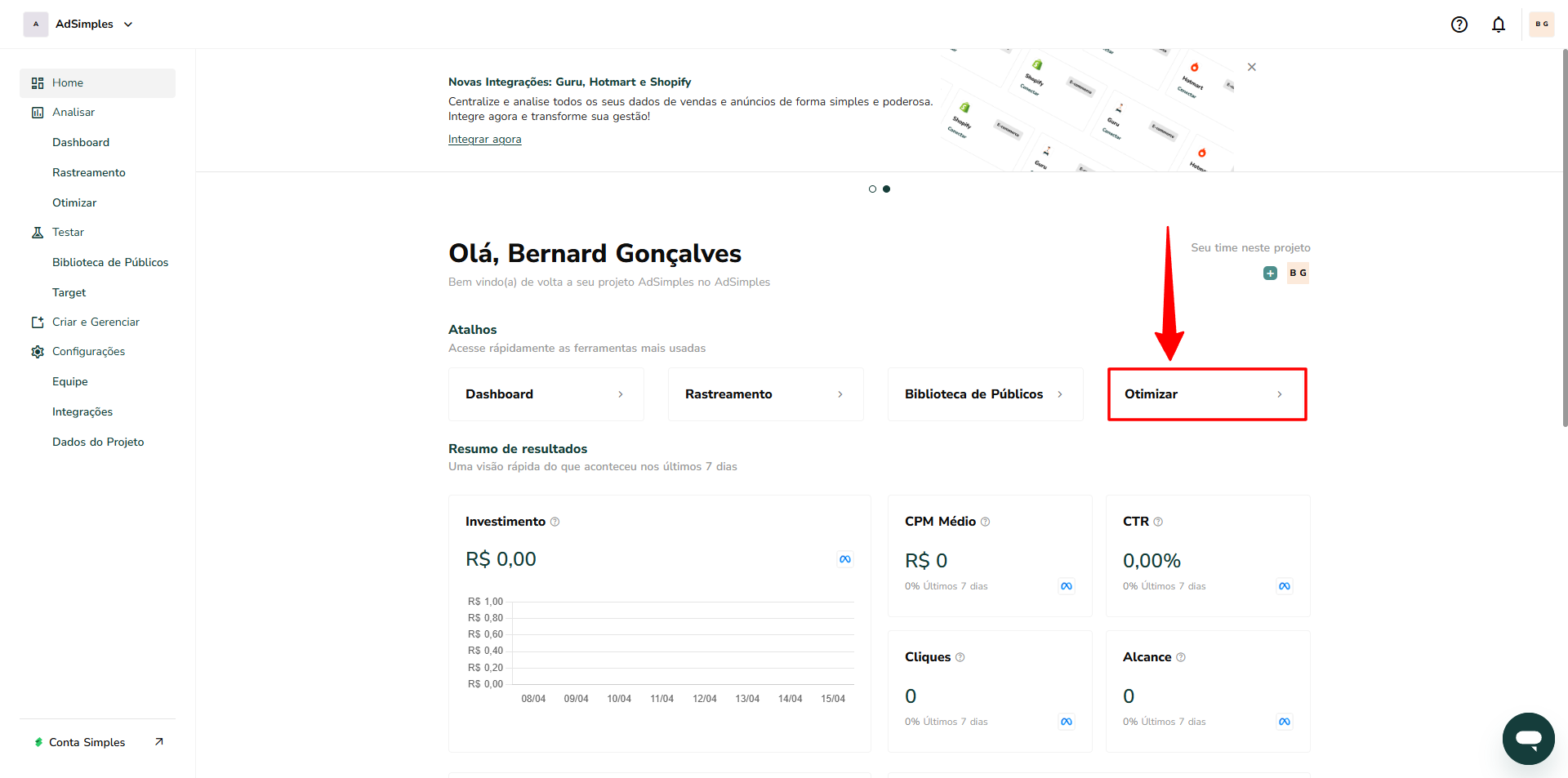Open the notifications bell
Screen dimensions: 1568x778
[x=1498, y=24]
